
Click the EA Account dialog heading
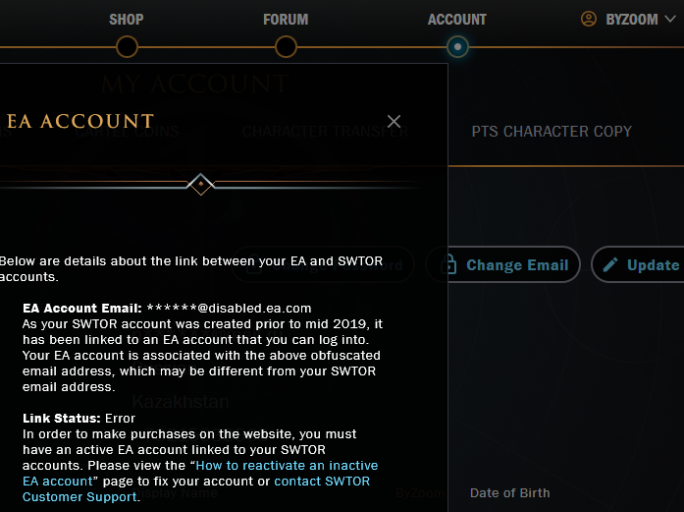click(80, 122)
